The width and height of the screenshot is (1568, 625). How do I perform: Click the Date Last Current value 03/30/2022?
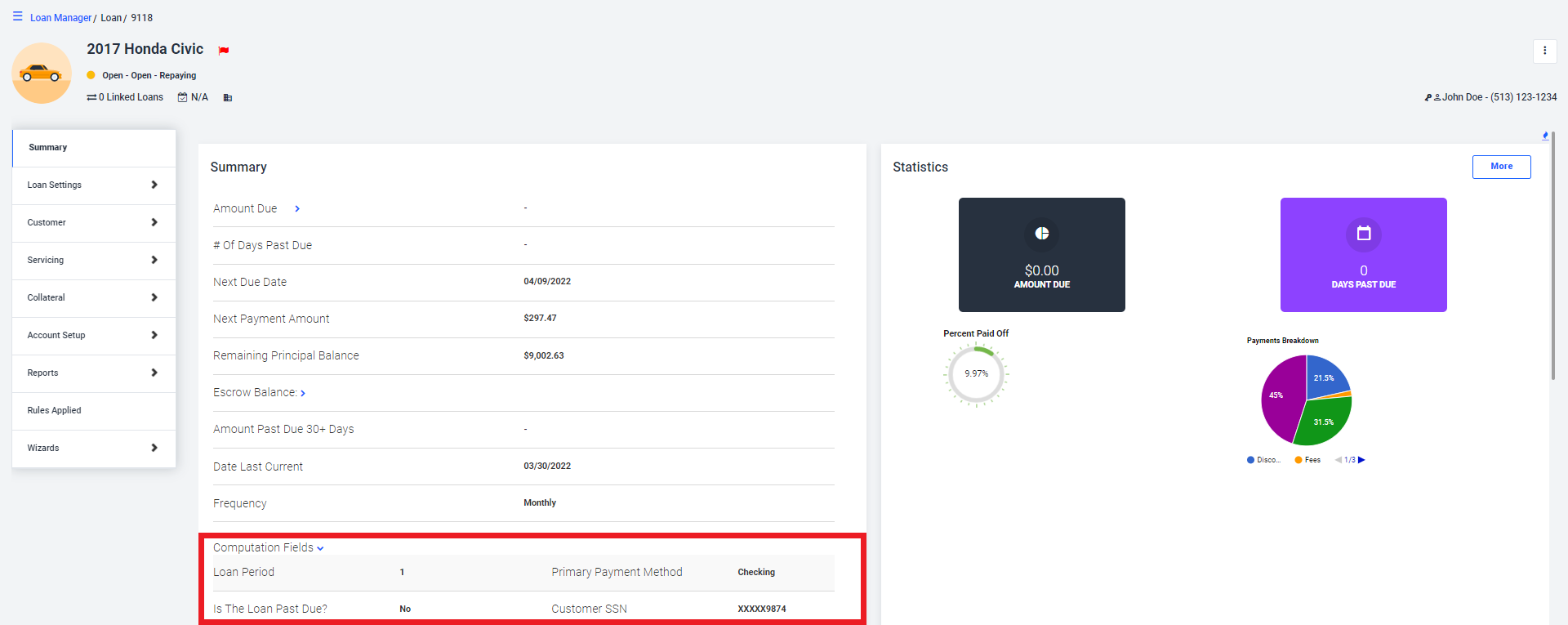tap(547, 467)
